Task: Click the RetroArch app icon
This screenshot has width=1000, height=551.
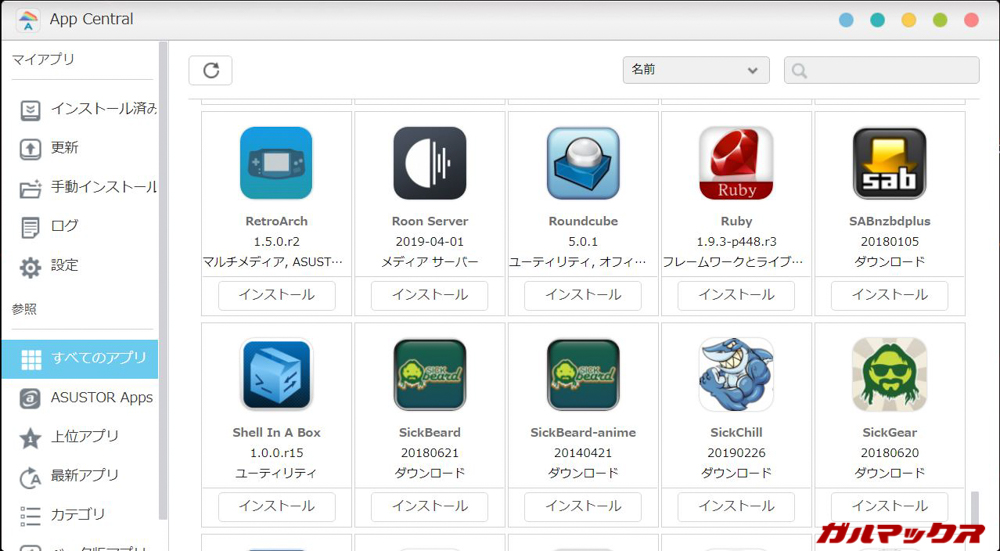Action: [x=276, y=163]
